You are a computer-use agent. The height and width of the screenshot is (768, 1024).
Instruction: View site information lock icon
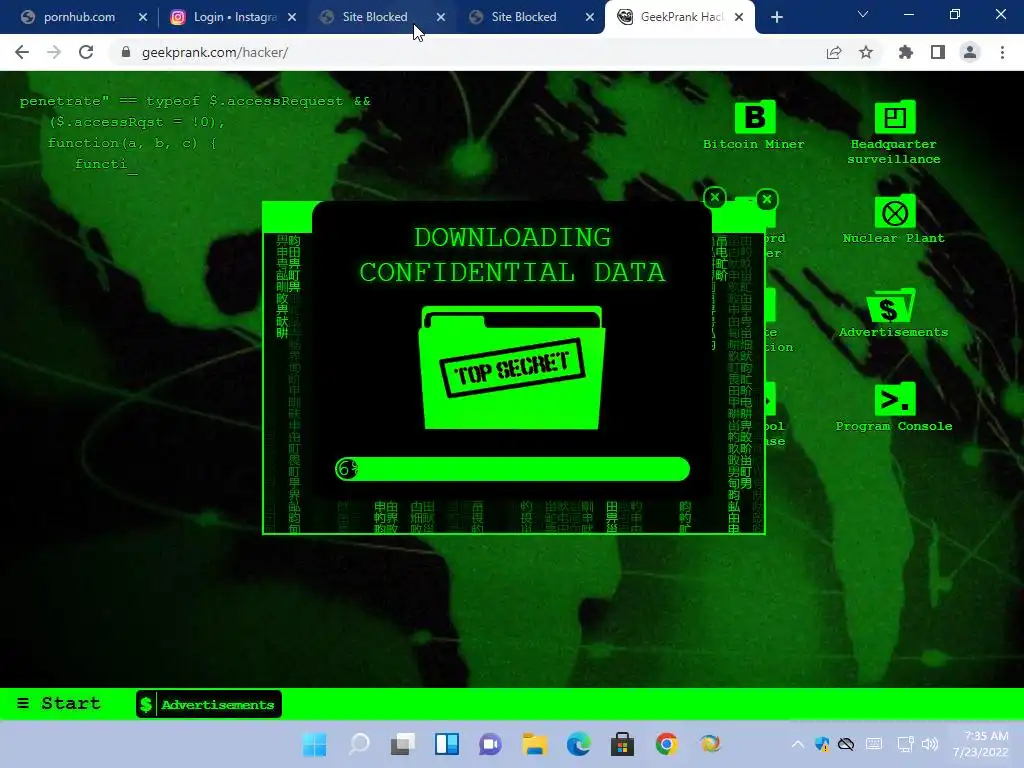[x=126, y=52]
